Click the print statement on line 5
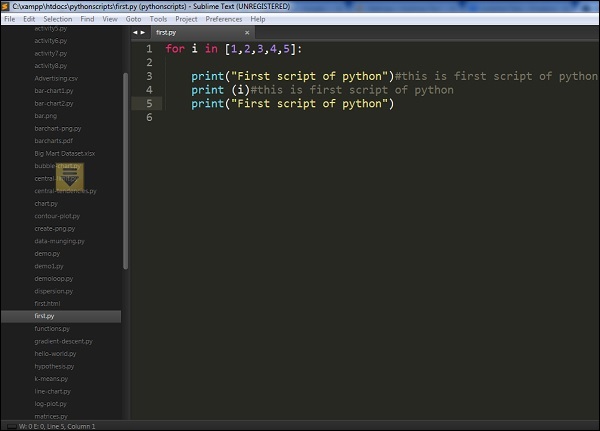This screenshot has height=431, width=600. [x=292, y=104]
